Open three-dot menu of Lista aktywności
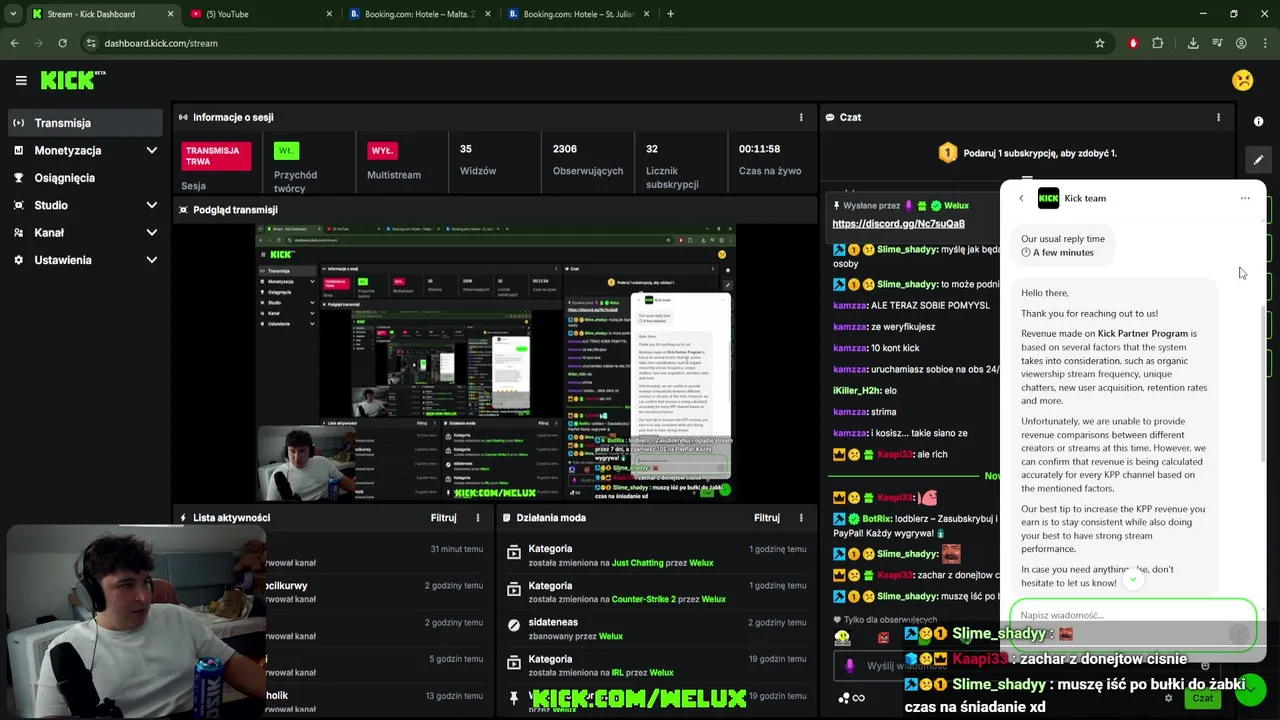Screen dimensions: 1280x720 pyautogui.click(x=477, y=518)
